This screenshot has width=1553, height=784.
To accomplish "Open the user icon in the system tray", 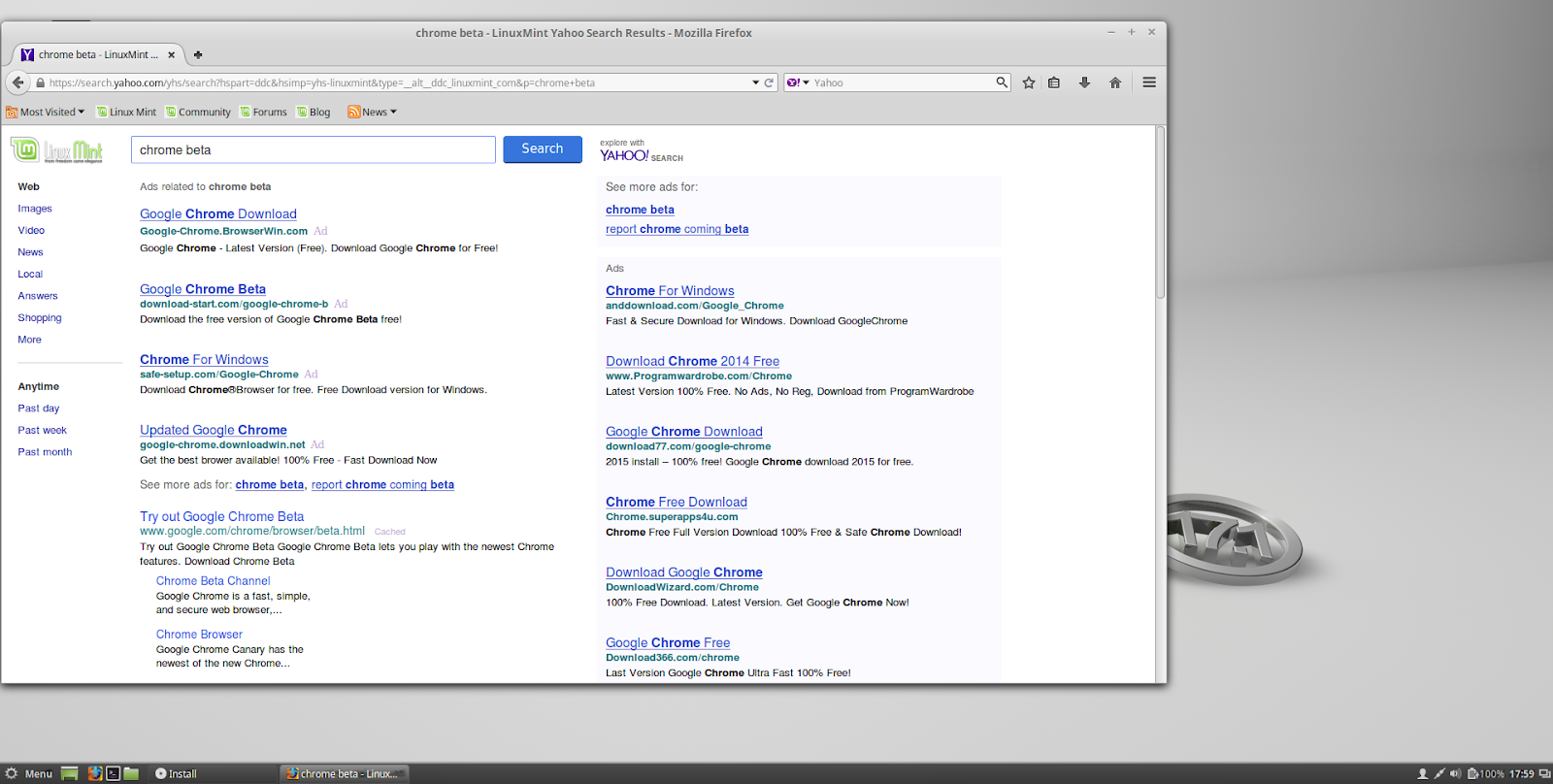I will tap(1423, 773).
